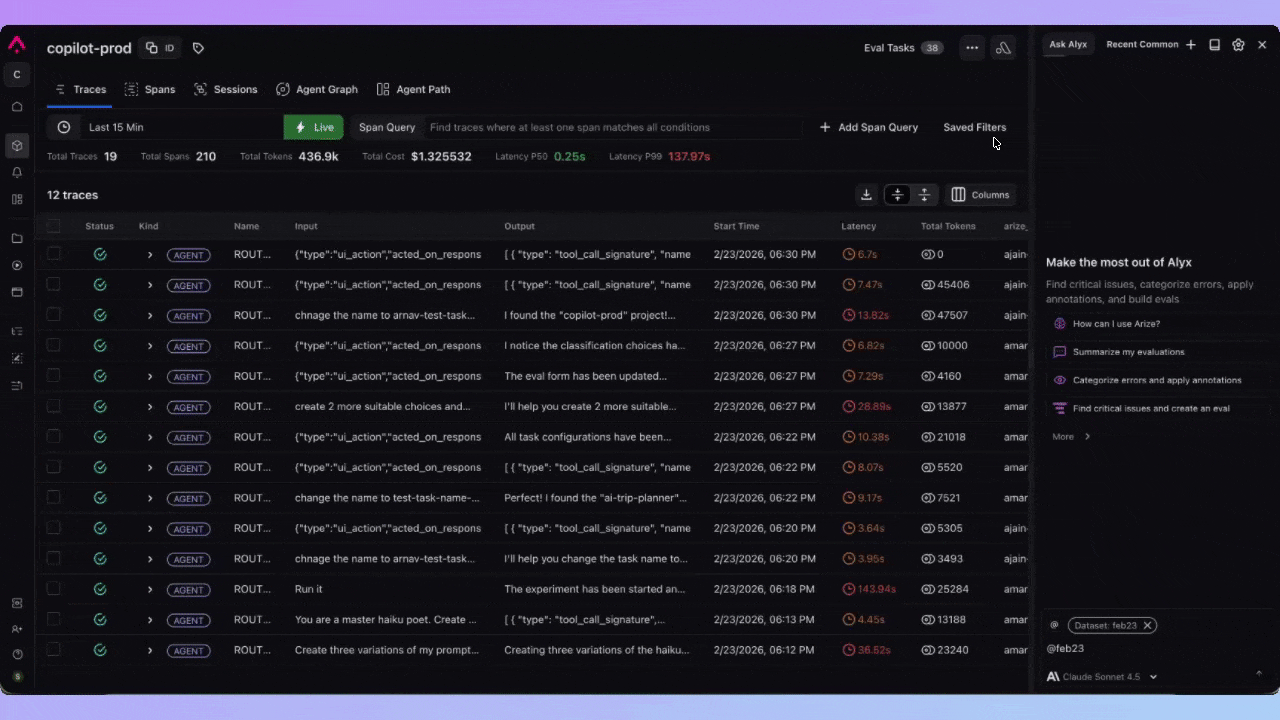The width and height of the screenshot is (1280, 720).
Task: Select expanded row height icon
Action: (x=925, y=195)
